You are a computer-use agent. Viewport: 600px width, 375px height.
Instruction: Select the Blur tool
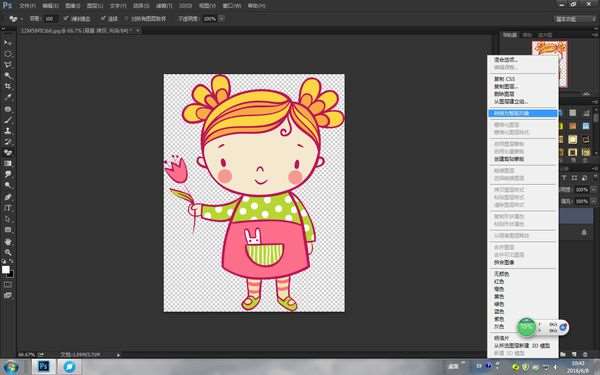pyautogui.click(x=8, y=174)
